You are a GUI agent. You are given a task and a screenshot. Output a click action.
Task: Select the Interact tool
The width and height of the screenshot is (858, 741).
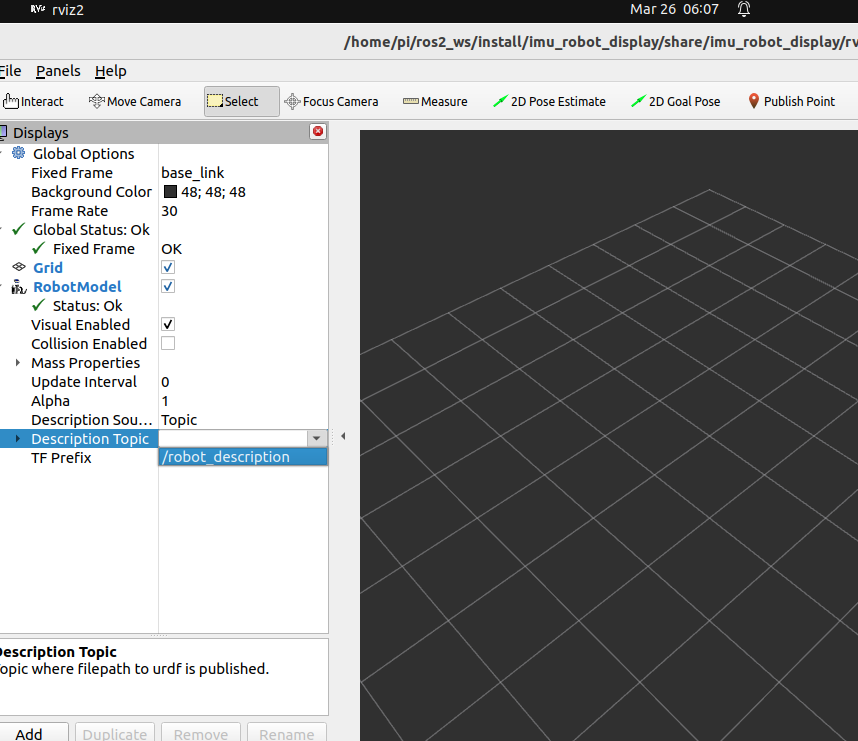point(33,102)
